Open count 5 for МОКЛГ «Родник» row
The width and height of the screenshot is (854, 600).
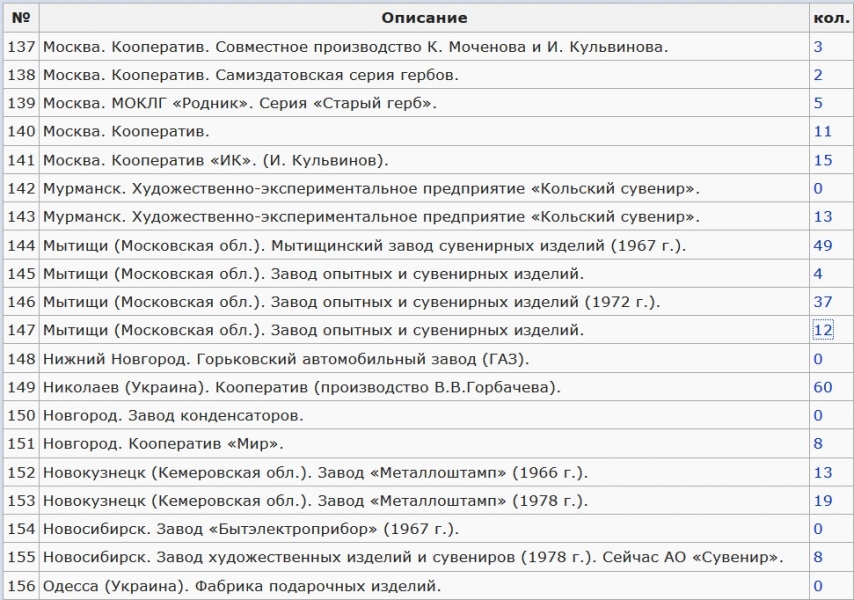point(818,103)
